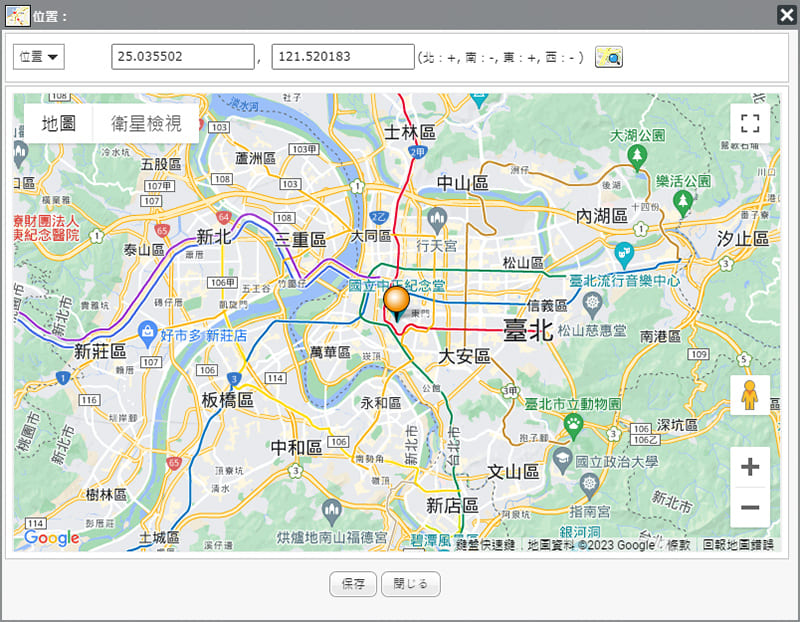The width and height of the screenshot is (800, 622).
Task: Click the 臺北市立動物園 paw marker
Action: point(573,427)
